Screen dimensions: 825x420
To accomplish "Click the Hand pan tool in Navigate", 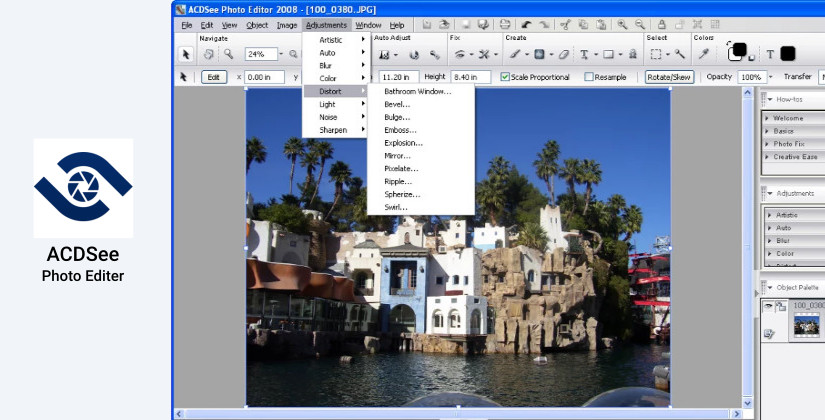I will 209,54.
